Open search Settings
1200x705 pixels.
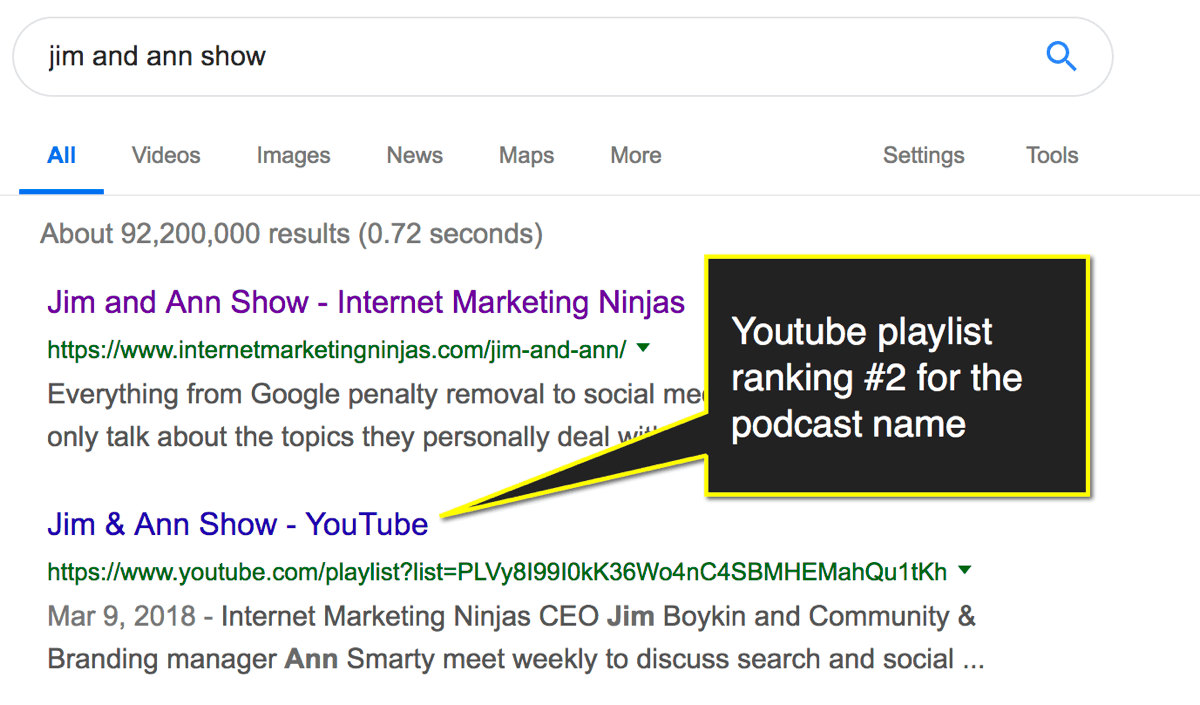click(924, 155)
